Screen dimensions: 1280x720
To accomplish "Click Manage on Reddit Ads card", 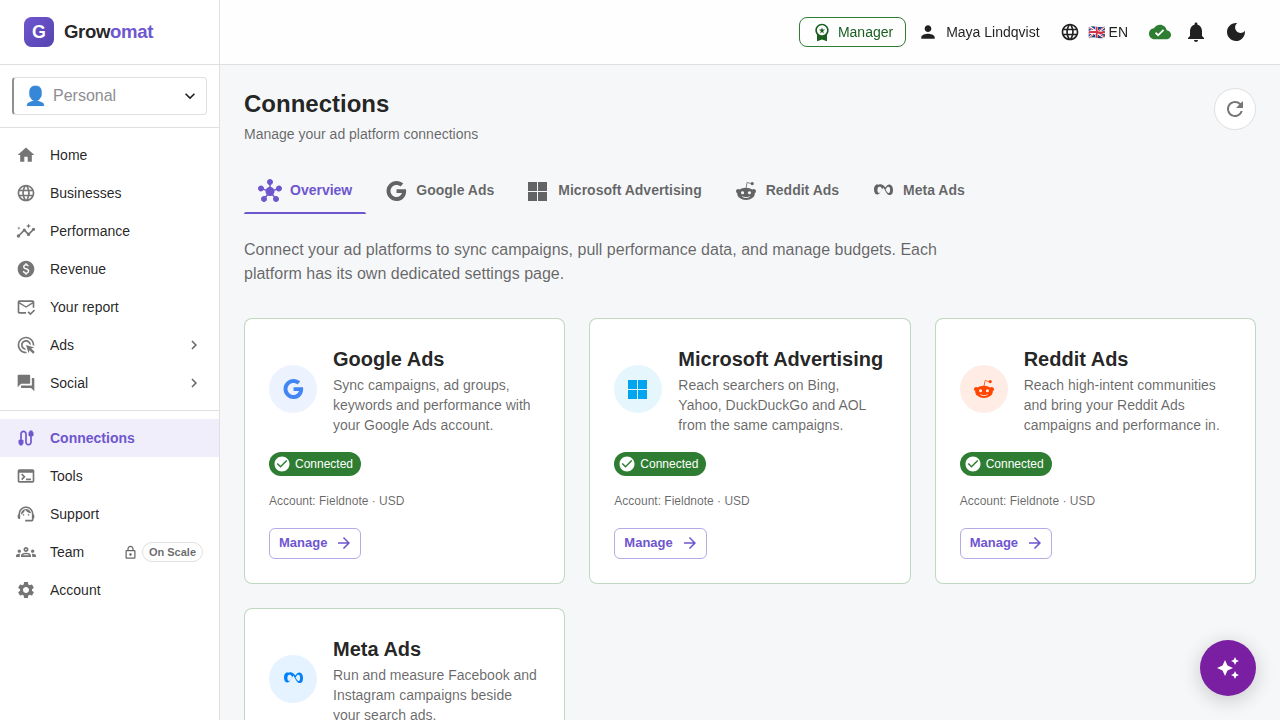I will pyautogui.click(x=1006, y=543).
